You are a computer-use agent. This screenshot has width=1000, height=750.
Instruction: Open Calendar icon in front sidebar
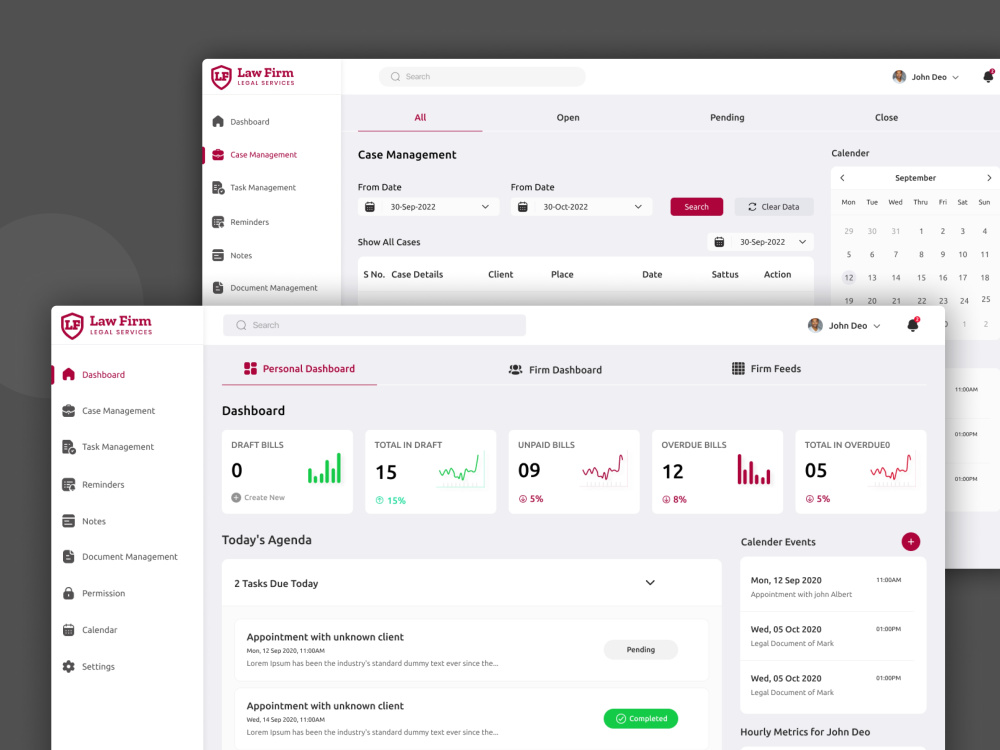(x=68, y=630)
